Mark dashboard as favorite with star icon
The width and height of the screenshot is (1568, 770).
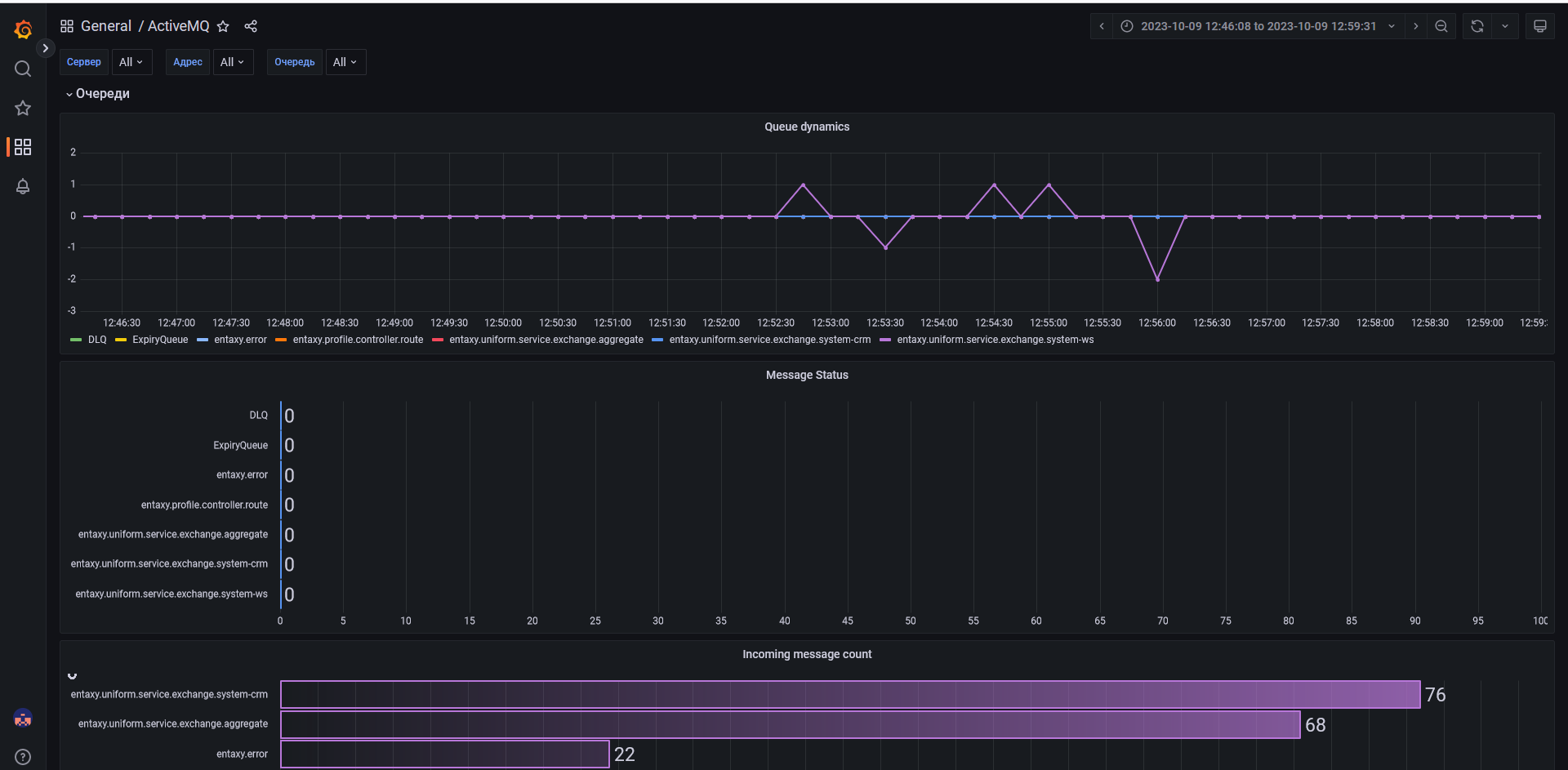[223, 26]
